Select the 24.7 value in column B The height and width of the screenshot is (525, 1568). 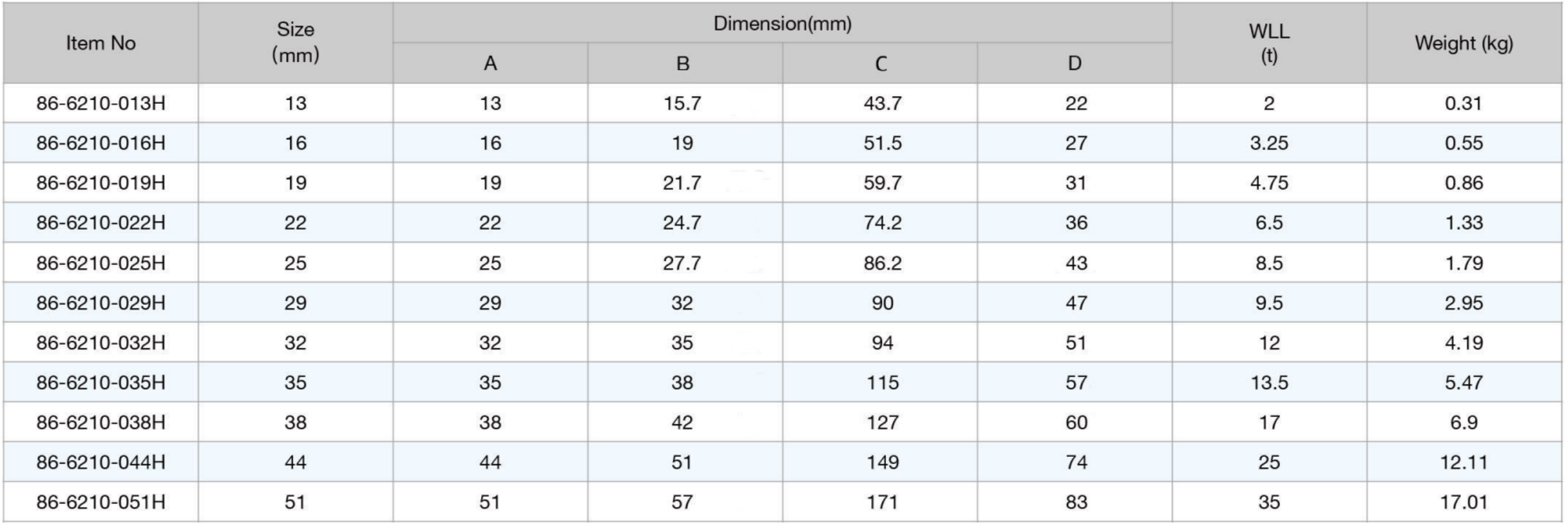click(x=682, y=223)
